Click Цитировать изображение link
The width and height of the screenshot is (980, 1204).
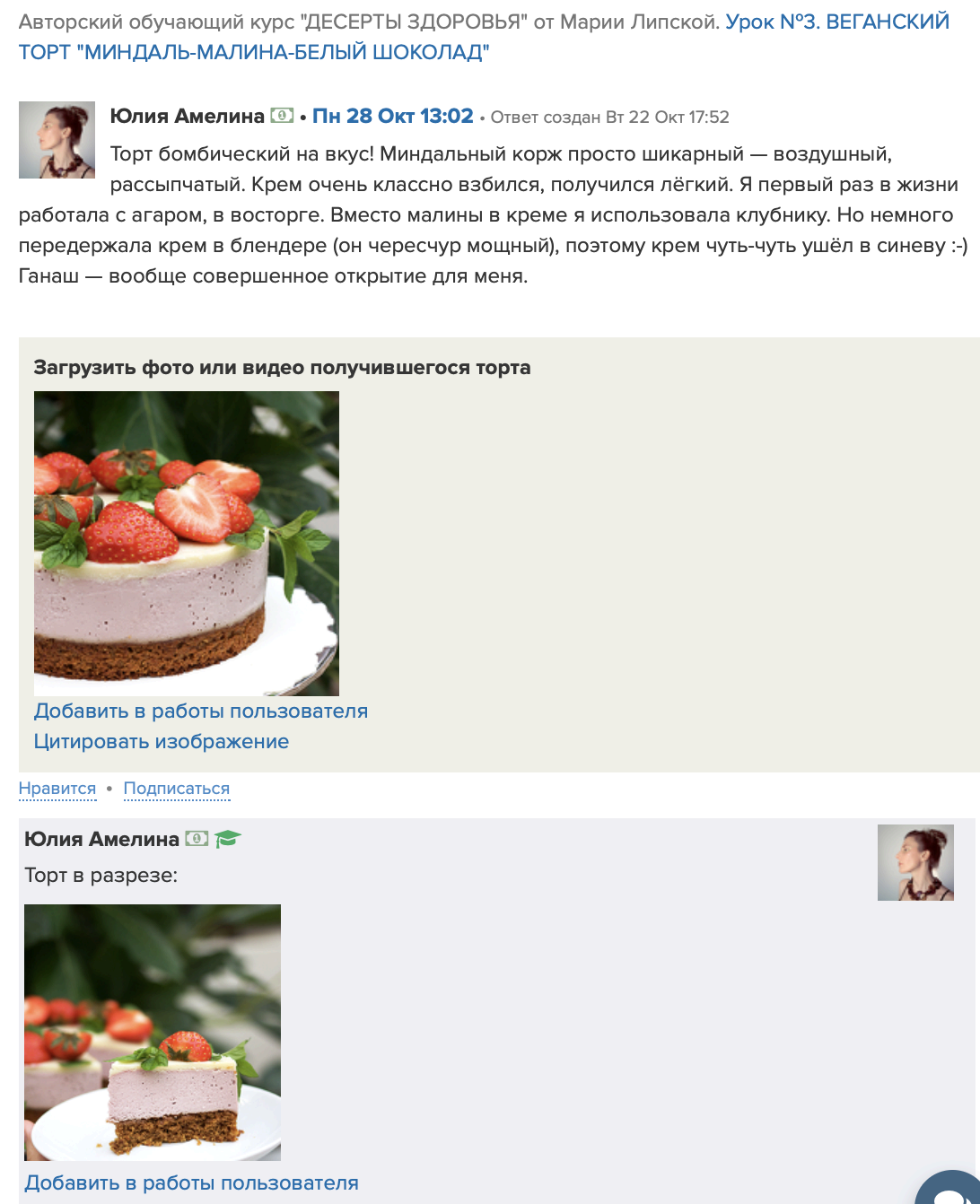point(162,741)
